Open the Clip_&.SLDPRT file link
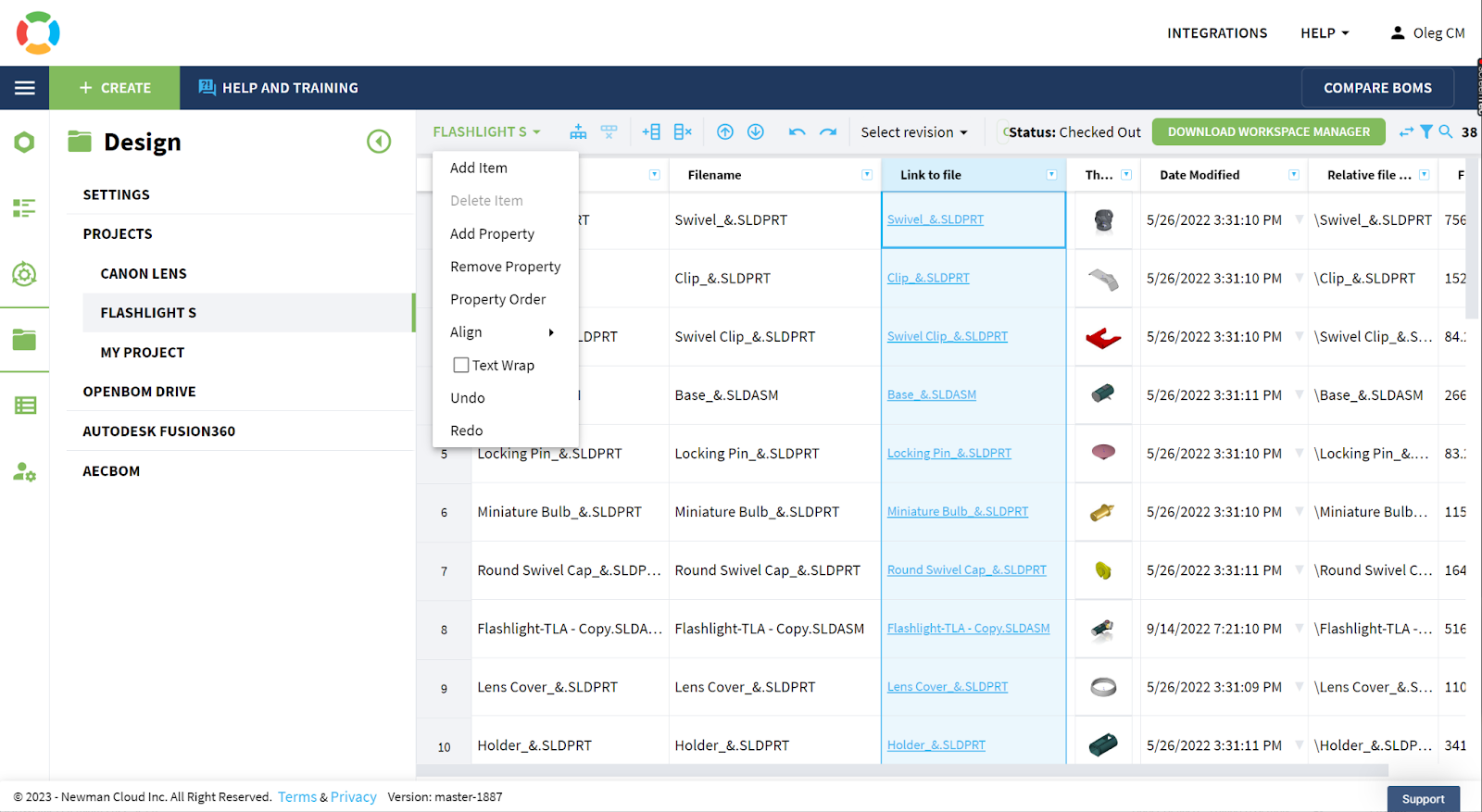This screenshot has width=1482, height=812. (x=928, y=278)
